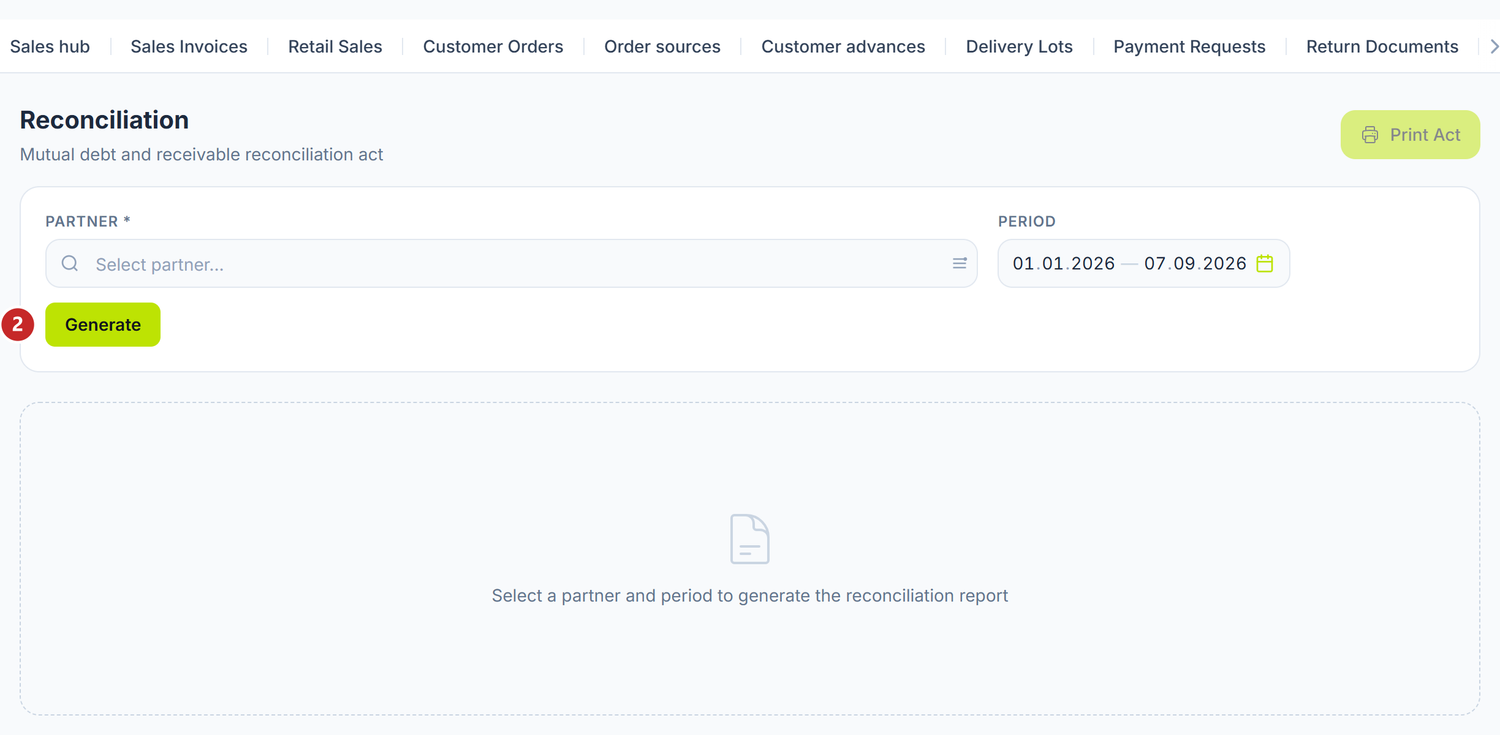Open the Return Documents tab

pos(1382,47)
